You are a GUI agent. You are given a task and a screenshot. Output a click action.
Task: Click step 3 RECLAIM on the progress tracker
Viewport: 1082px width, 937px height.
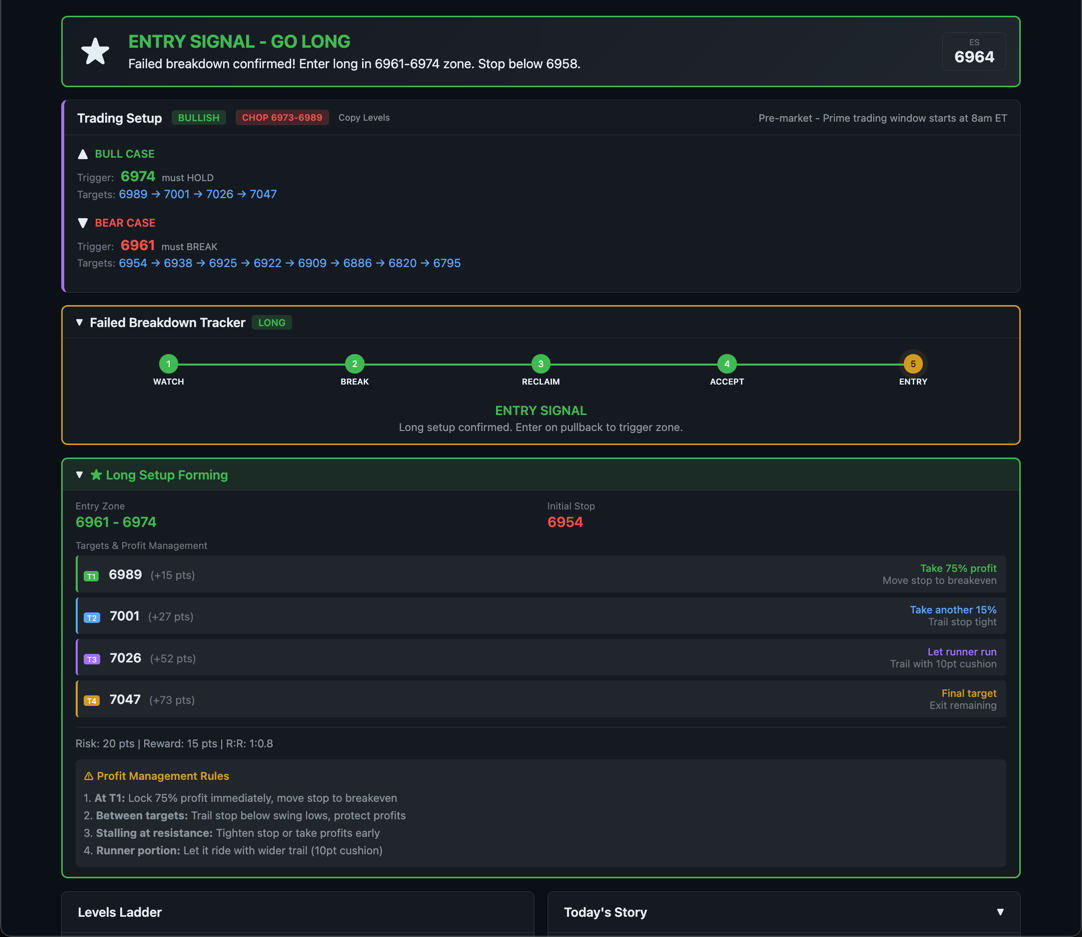point(540,364)
